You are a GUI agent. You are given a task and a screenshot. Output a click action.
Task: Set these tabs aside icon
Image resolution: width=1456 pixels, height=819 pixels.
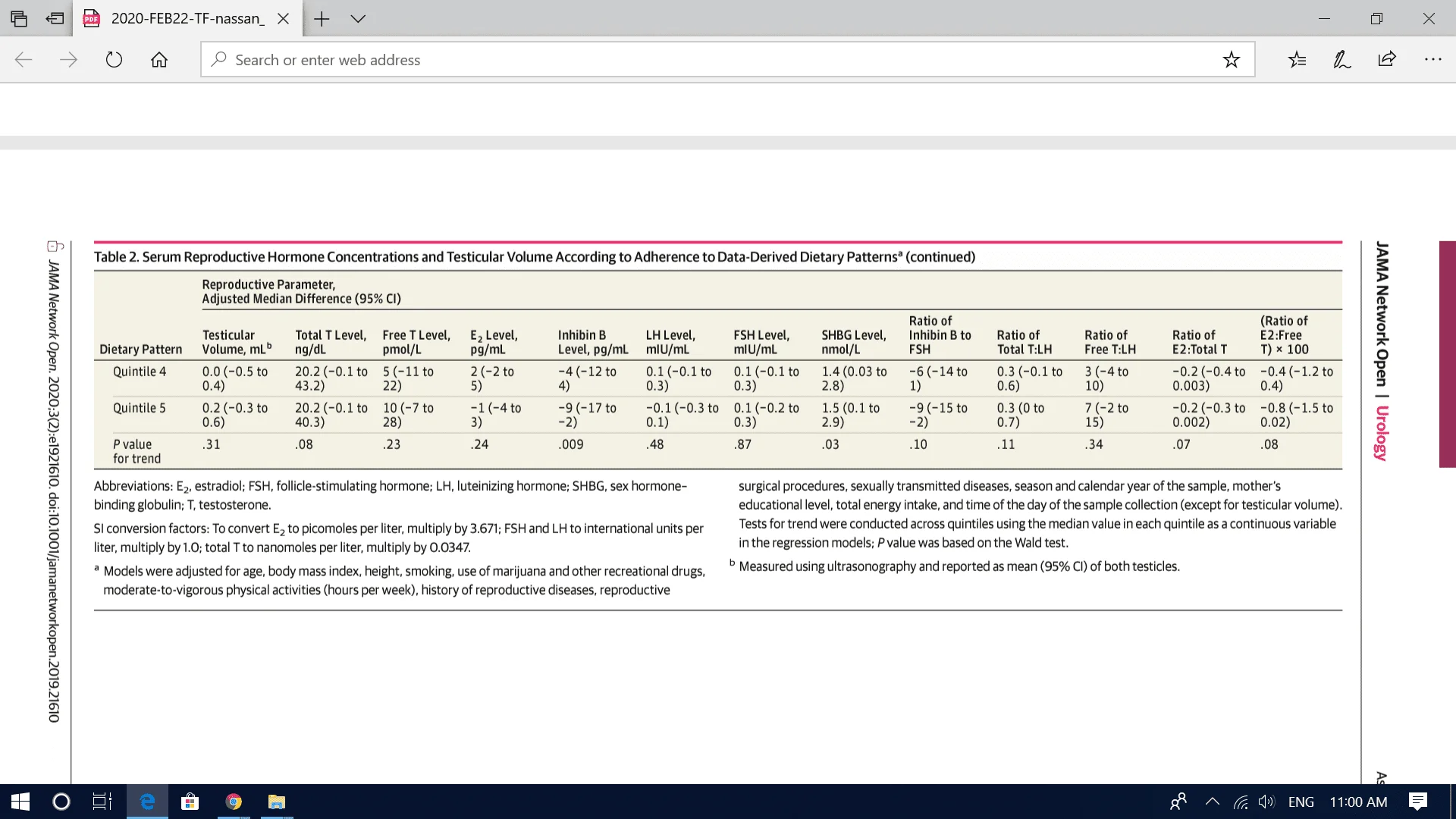pos(55,18)
